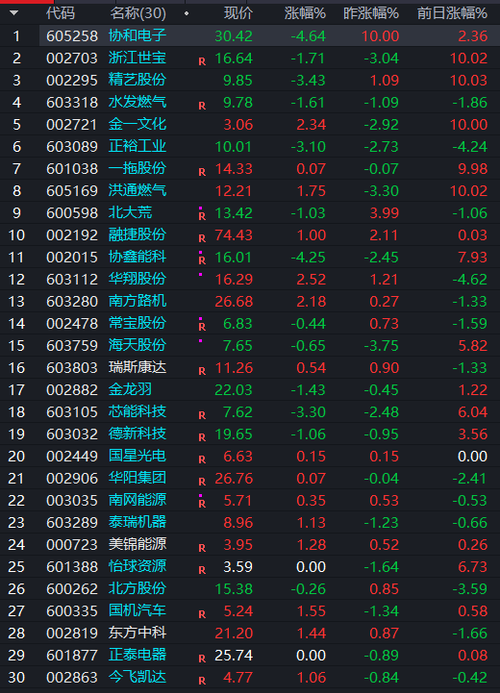The width and height of the screenshot is (500, 693).
Task: Click the dot icon after 名称(30) header
Action: [x=187, y=13]
